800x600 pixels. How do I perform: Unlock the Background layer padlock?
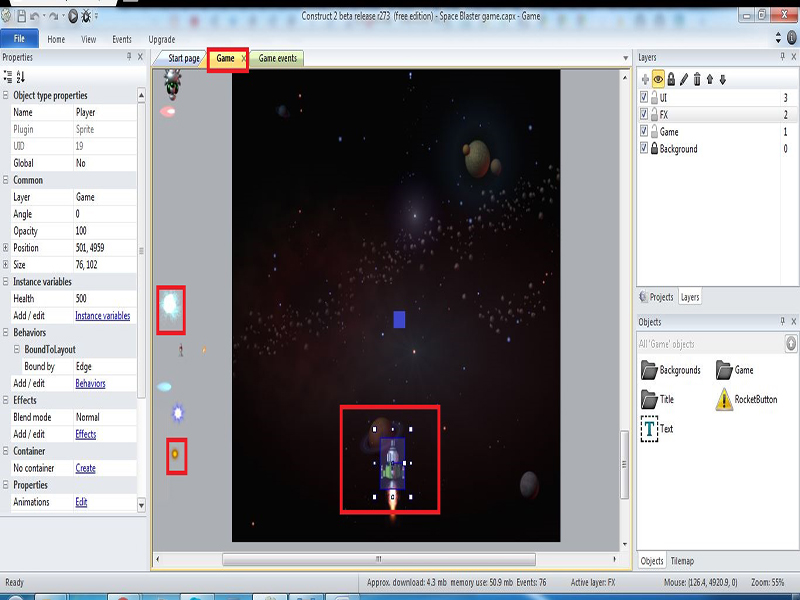[x=654, y=148]
